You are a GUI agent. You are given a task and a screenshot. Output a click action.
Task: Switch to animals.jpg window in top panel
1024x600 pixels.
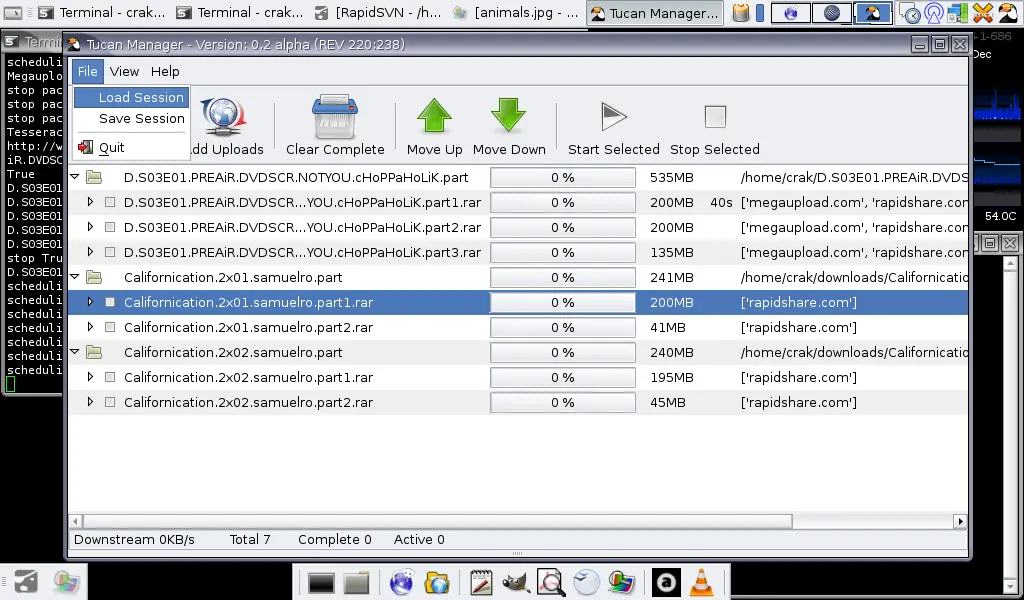coord(516,12)
